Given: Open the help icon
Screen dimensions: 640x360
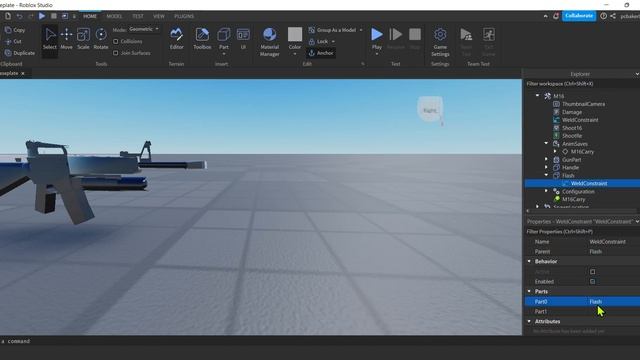Looking at the screenshot, I should pos(603,16).
